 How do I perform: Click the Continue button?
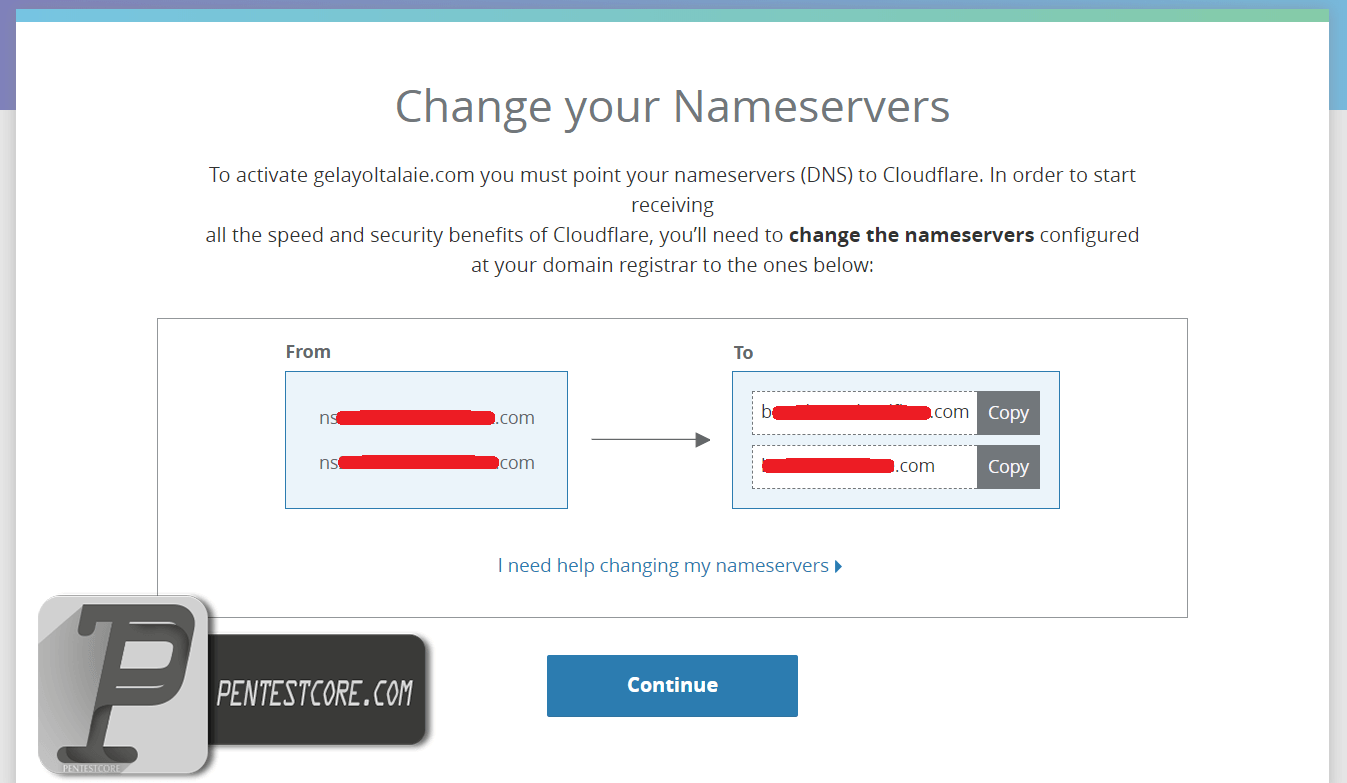[x=672, y=686]
